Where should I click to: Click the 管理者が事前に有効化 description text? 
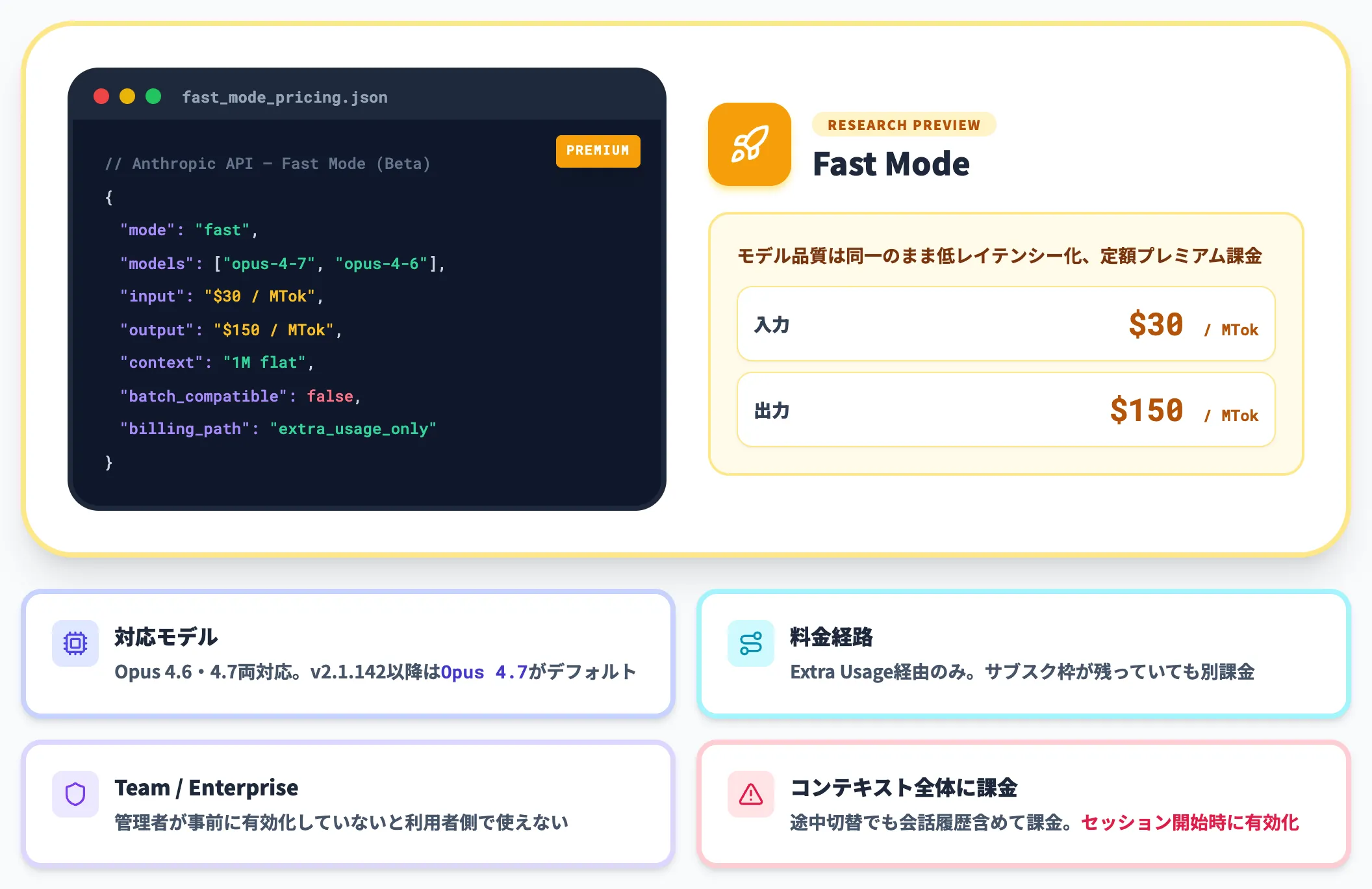(342, 823)
